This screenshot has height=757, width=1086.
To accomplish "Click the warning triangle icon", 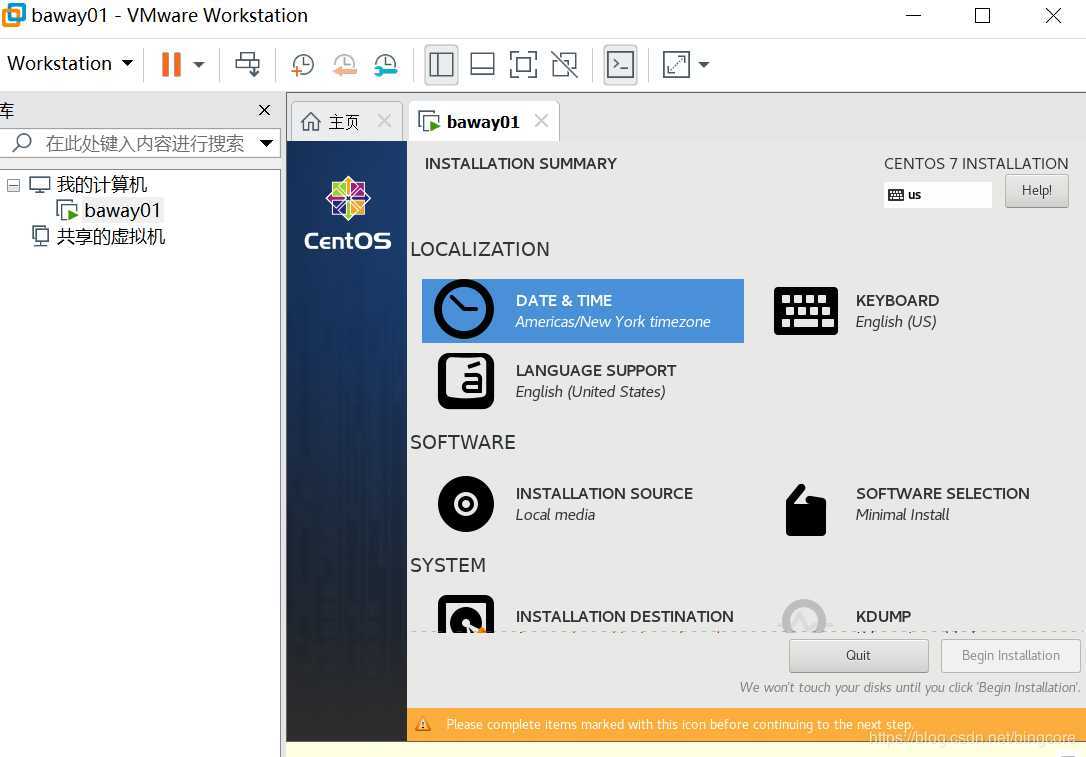I will pyautogui.click(x=422, y=724).
